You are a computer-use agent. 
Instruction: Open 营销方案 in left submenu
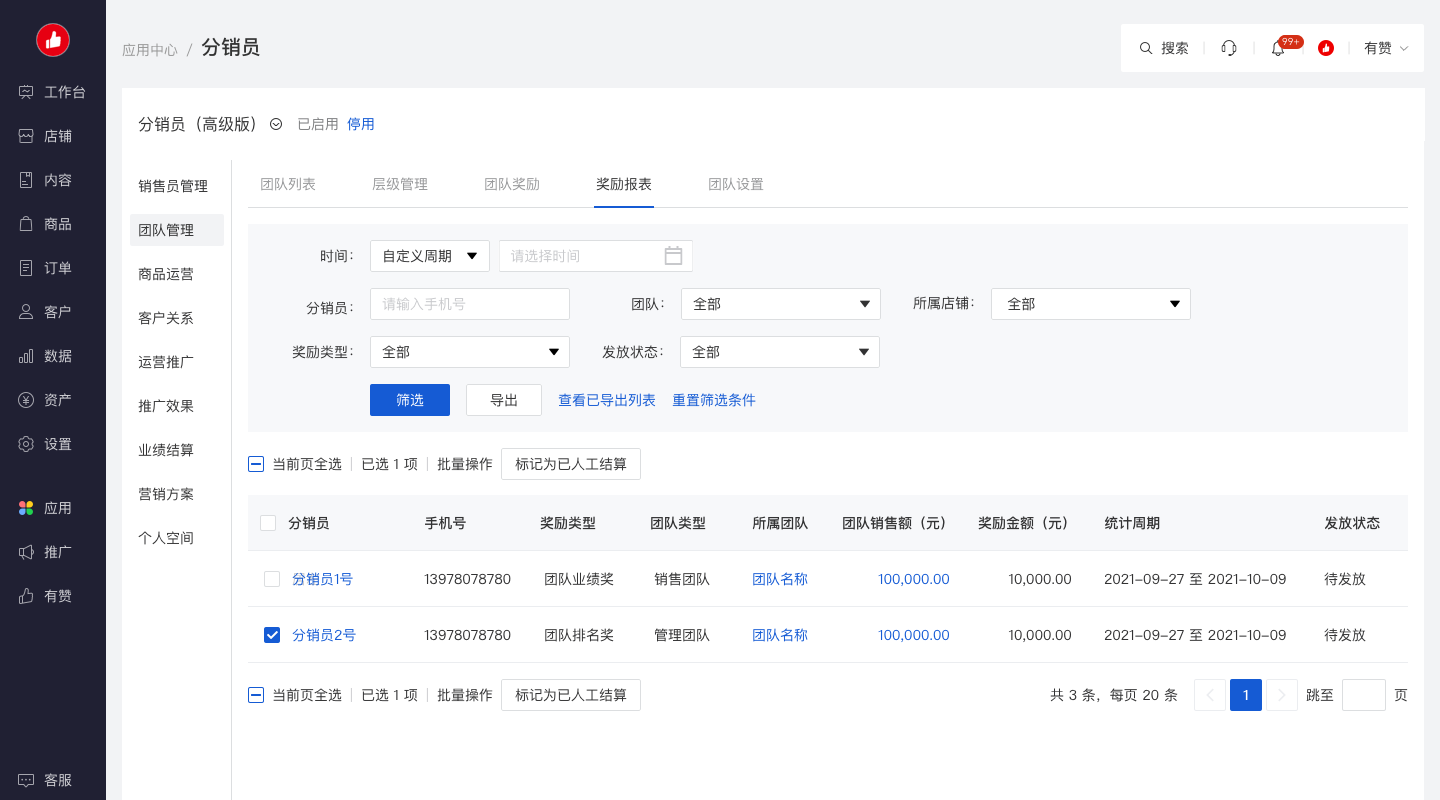(166, 494)
